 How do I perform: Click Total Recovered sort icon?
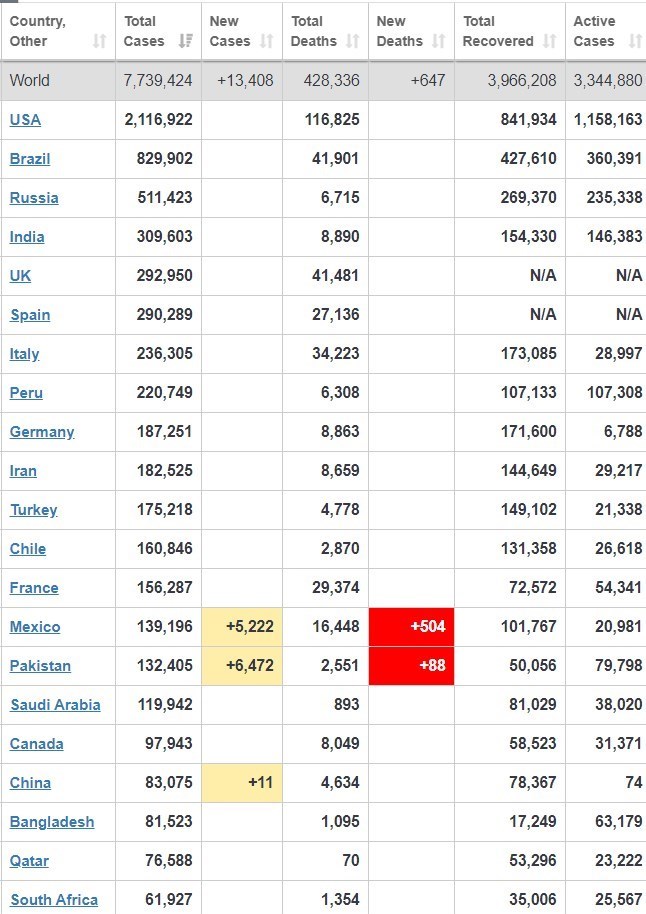549,41
